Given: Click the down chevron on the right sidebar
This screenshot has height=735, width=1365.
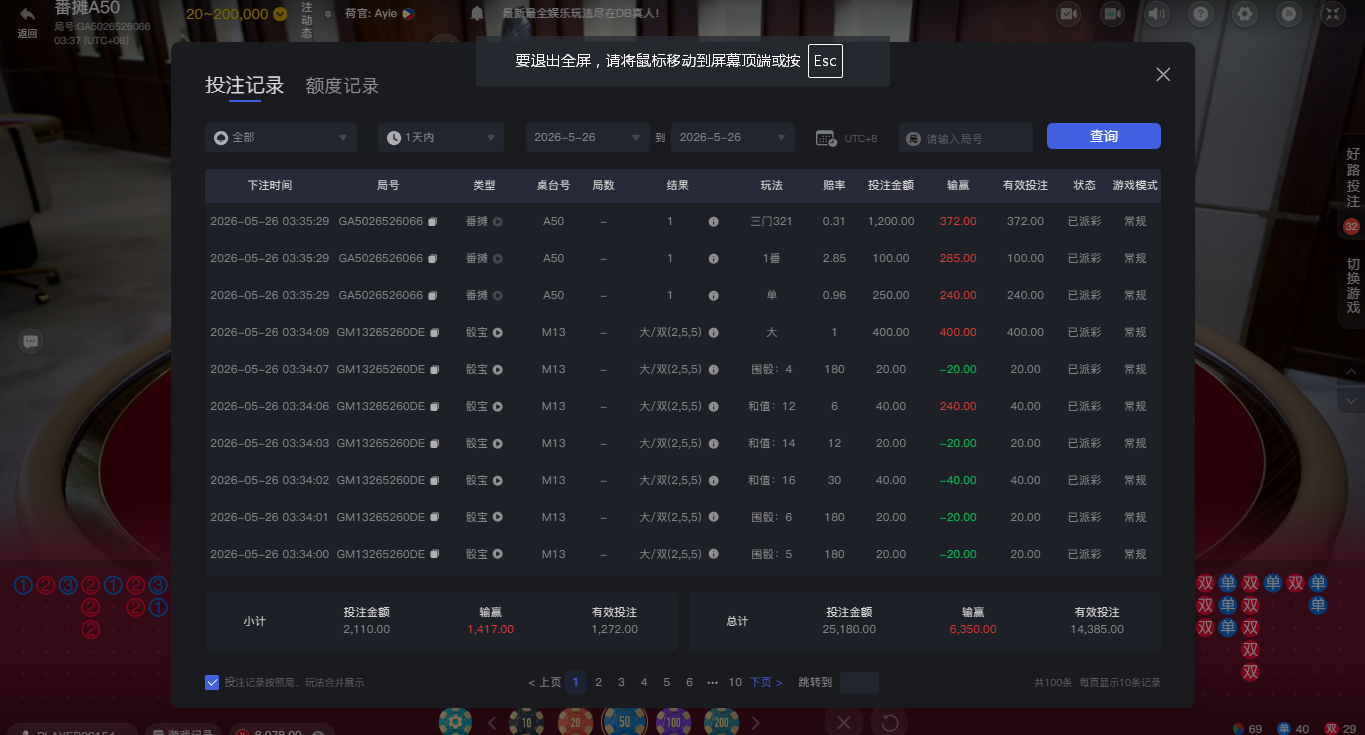Looking at the screenshot, I should point(1351,400).
